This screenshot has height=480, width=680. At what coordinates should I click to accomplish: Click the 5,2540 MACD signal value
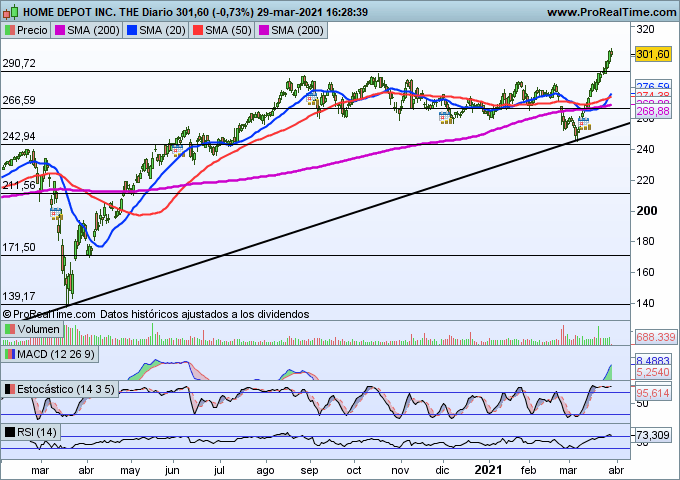pos(653,372)
